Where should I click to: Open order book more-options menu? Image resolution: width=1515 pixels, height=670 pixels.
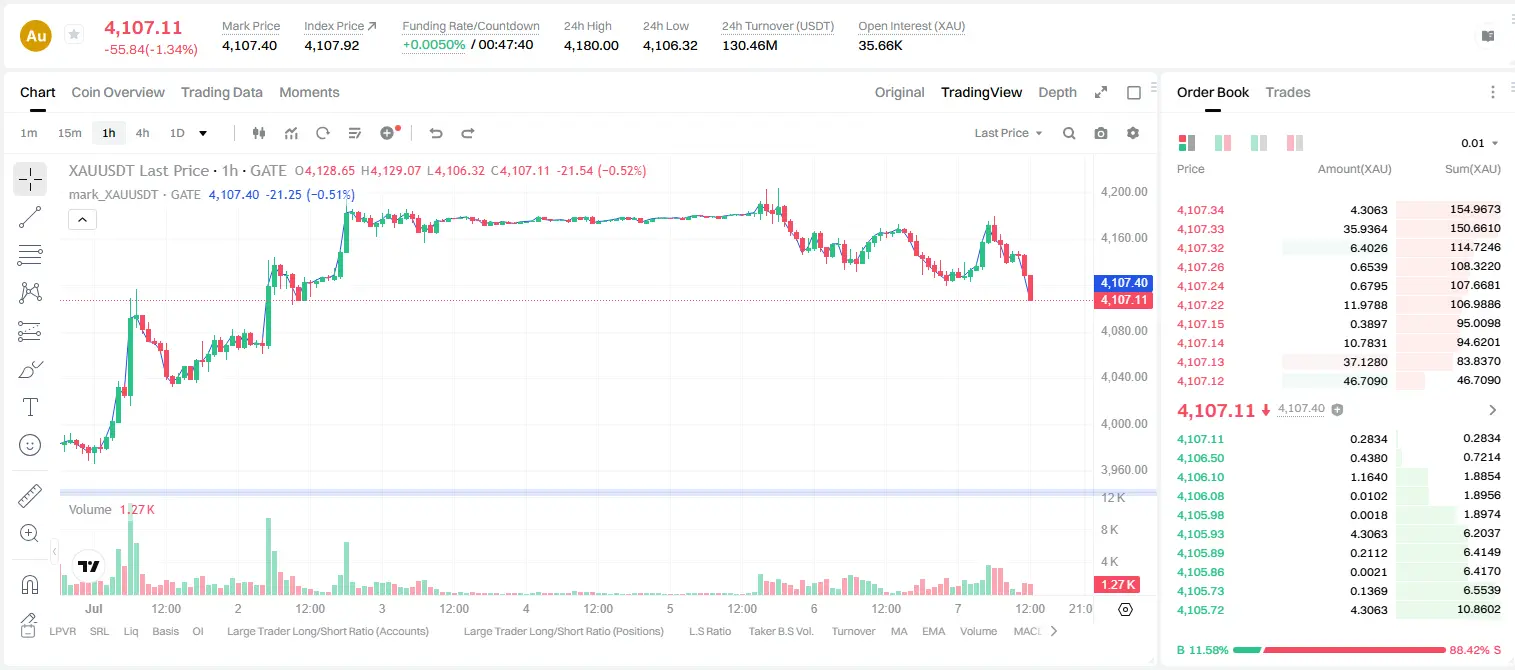[x=1493, y=92]
